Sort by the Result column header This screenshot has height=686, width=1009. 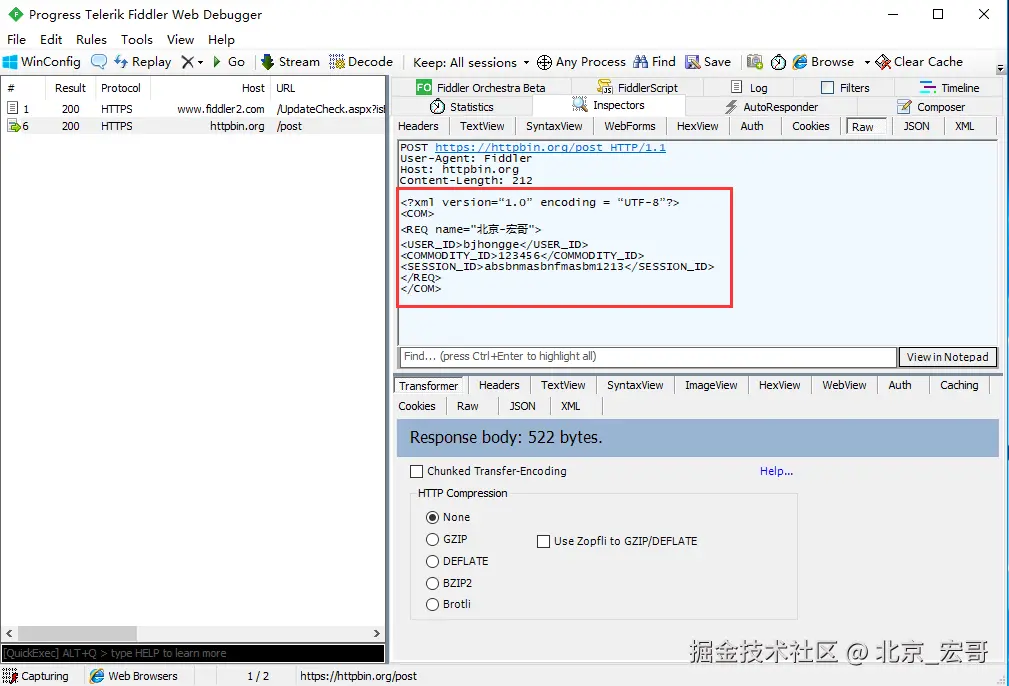coord(70,88)
